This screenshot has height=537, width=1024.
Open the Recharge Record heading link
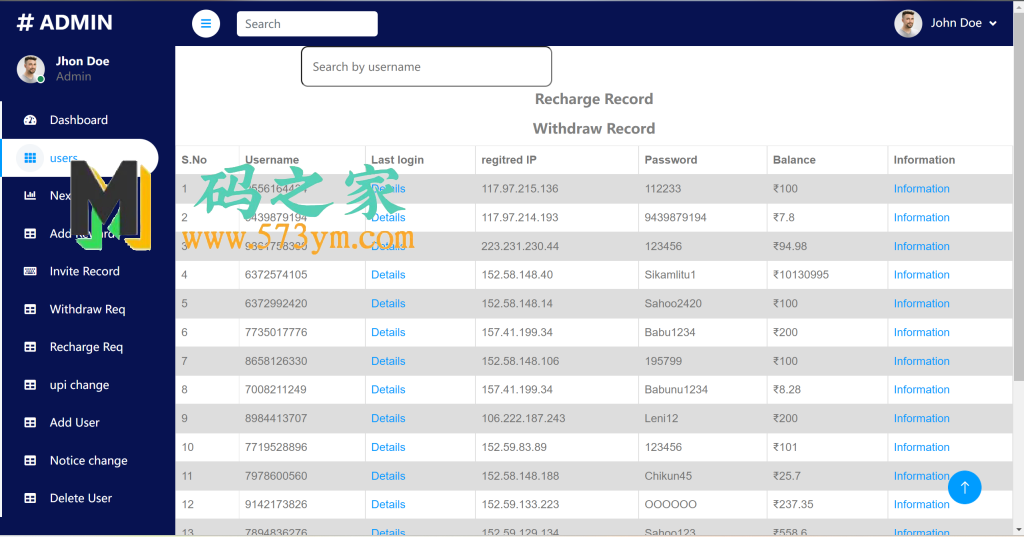(x=594, y=99)
